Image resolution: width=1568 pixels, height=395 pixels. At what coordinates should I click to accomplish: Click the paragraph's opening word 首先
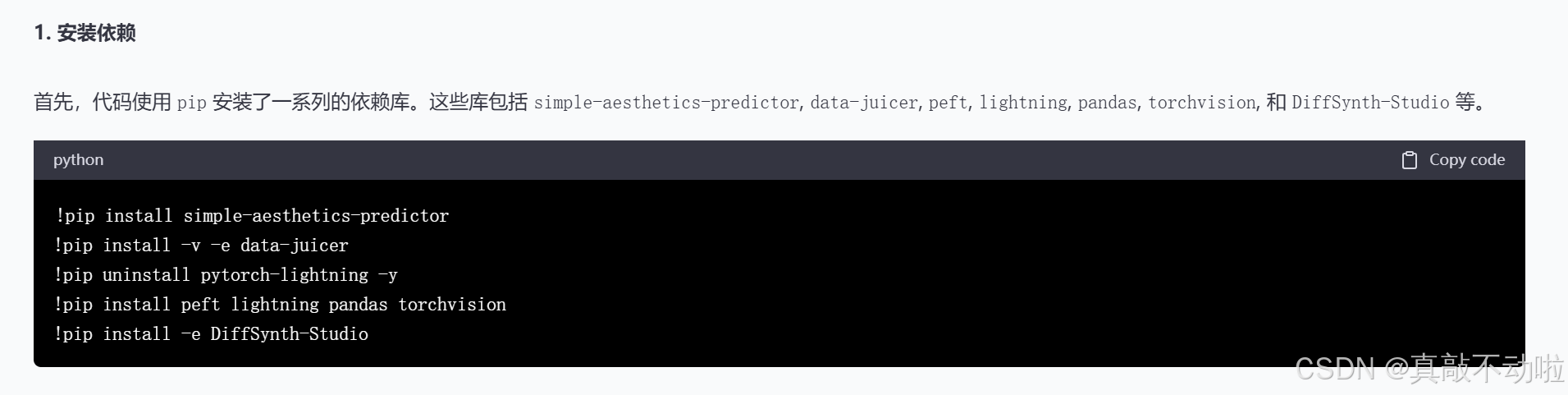pos(53,103)
